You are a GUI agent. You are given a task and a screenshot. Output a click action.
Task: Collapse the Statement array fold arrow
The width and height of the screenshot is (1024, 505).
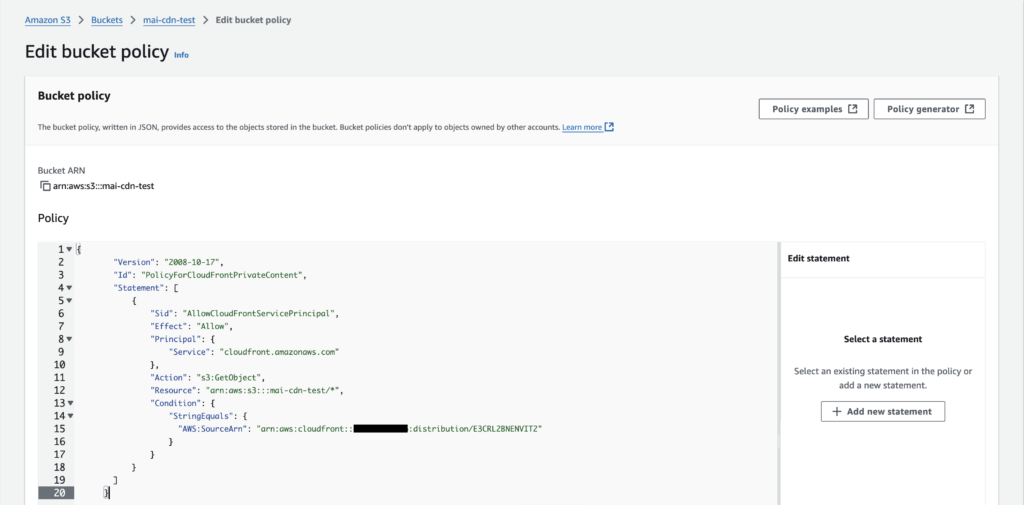[69, 288]
